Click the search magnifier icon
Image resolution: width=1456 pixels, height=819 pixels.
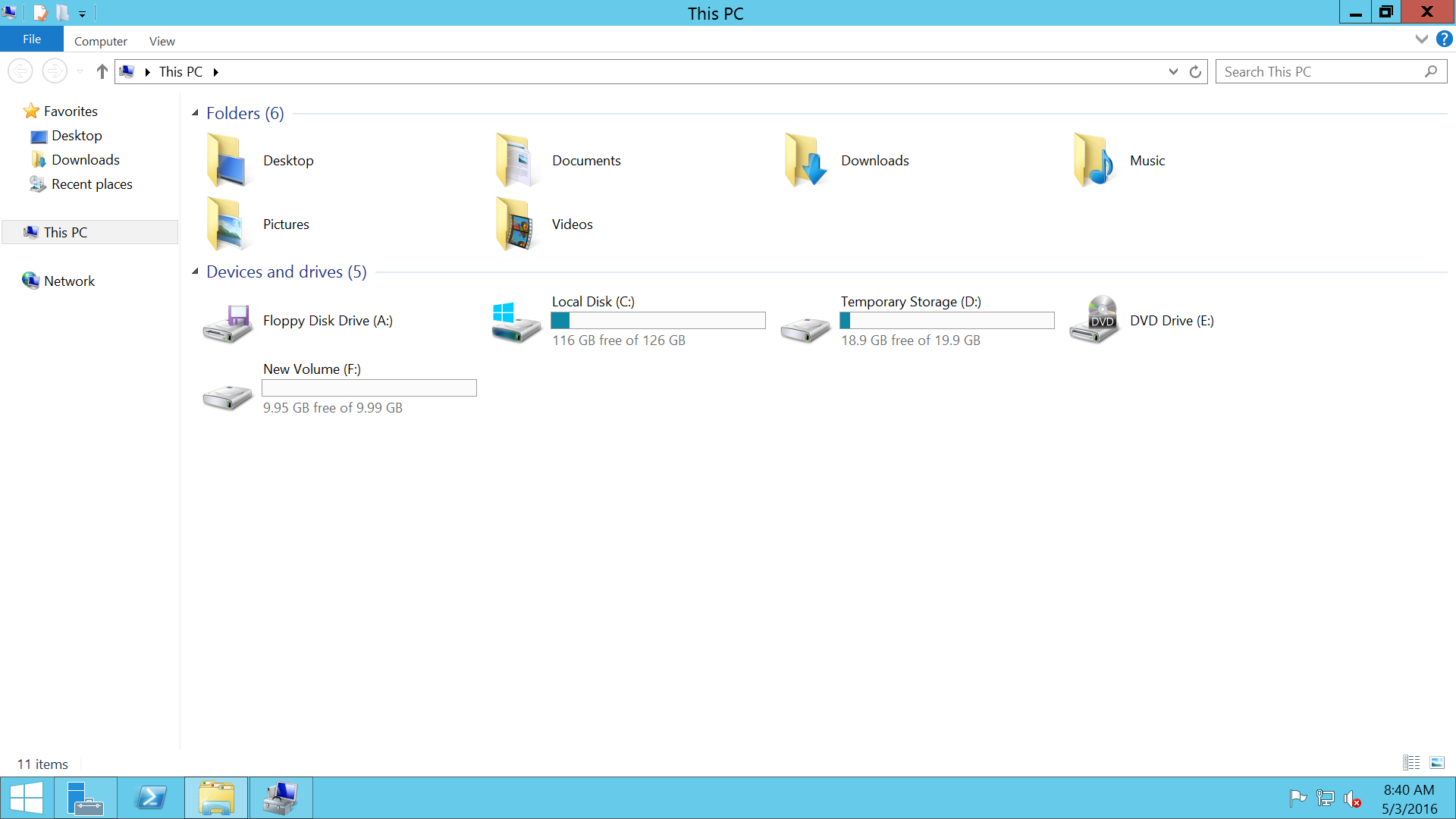click(1430, 71)
